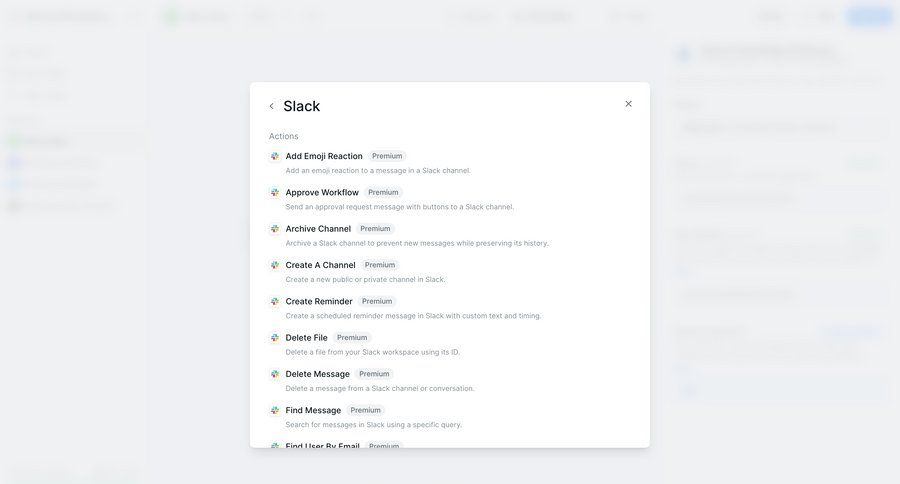Click the Slack dialog title

302,106
